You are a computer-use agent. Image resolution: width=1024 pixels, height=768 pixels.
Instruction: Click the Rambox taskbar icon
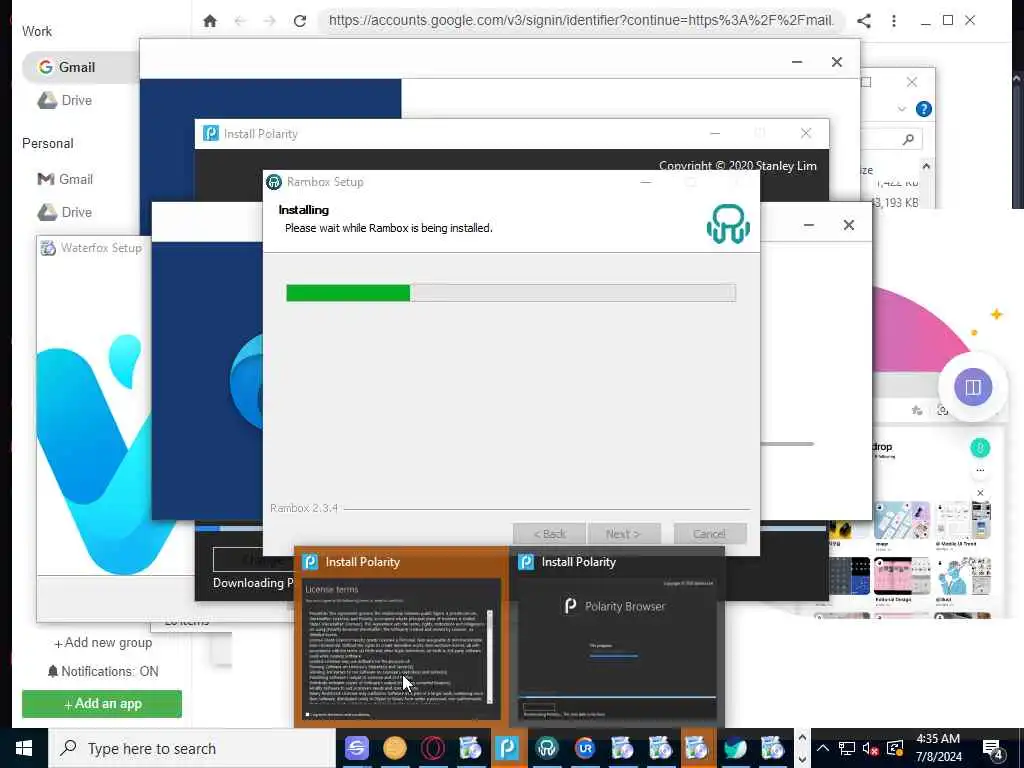547,748
